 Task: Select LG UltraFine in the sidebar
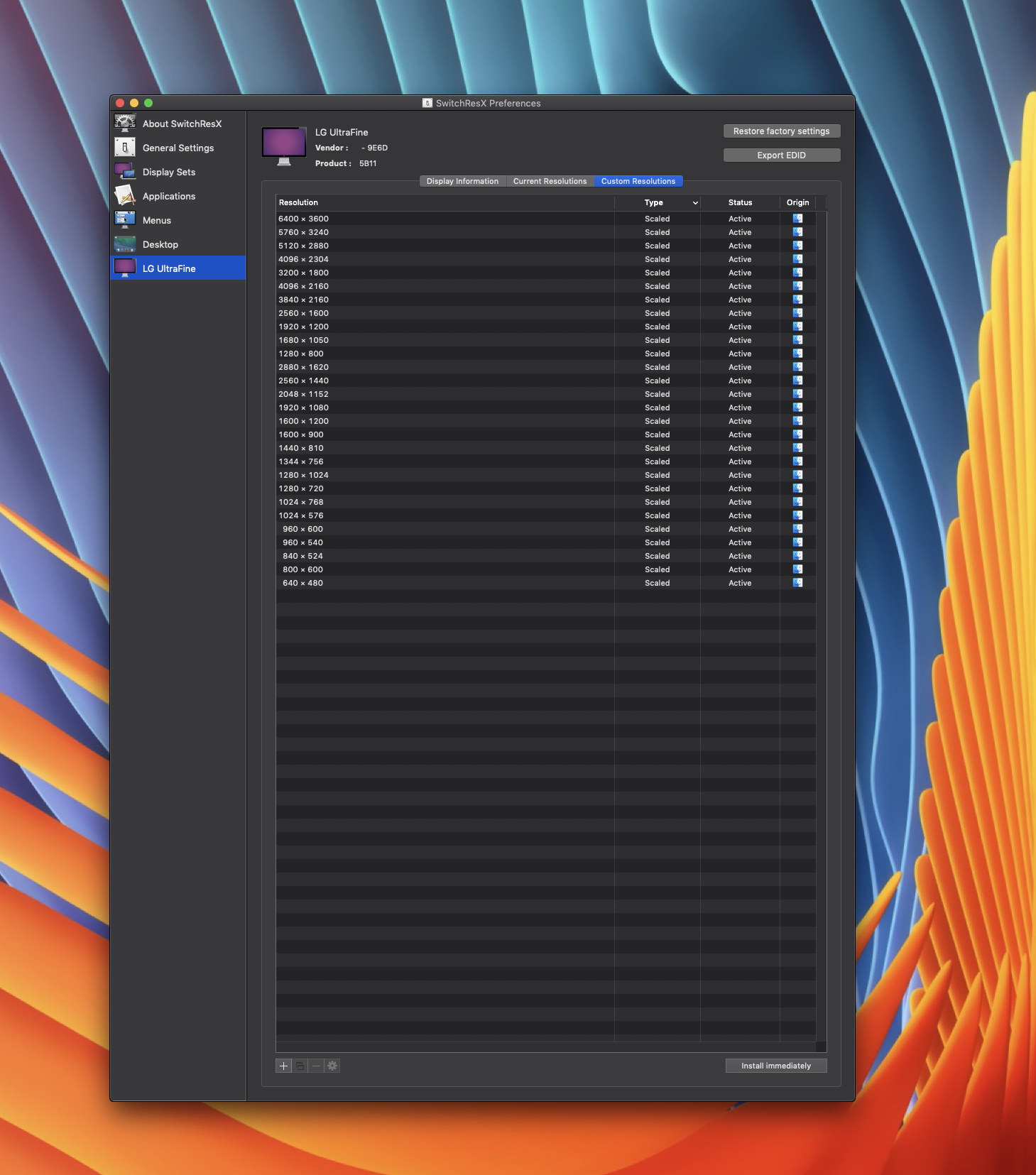point(178,268)
